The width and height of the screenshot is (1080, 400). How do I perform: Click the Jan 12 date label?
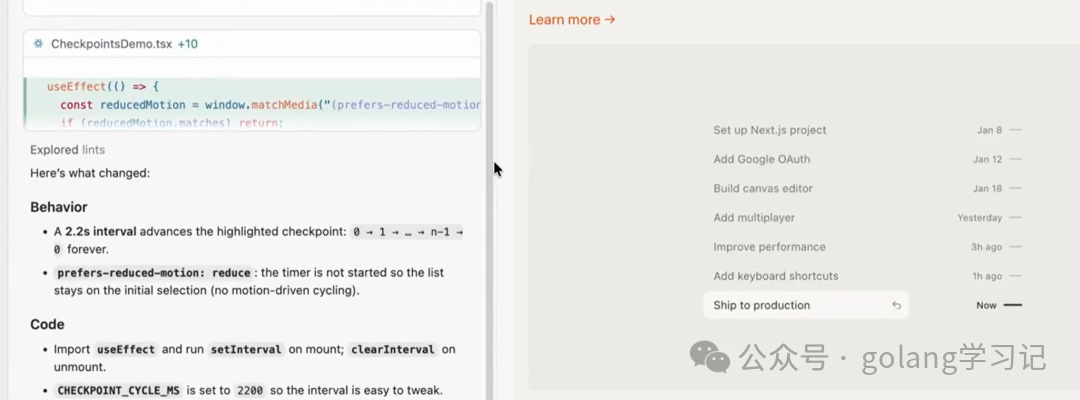click(987, 159)
